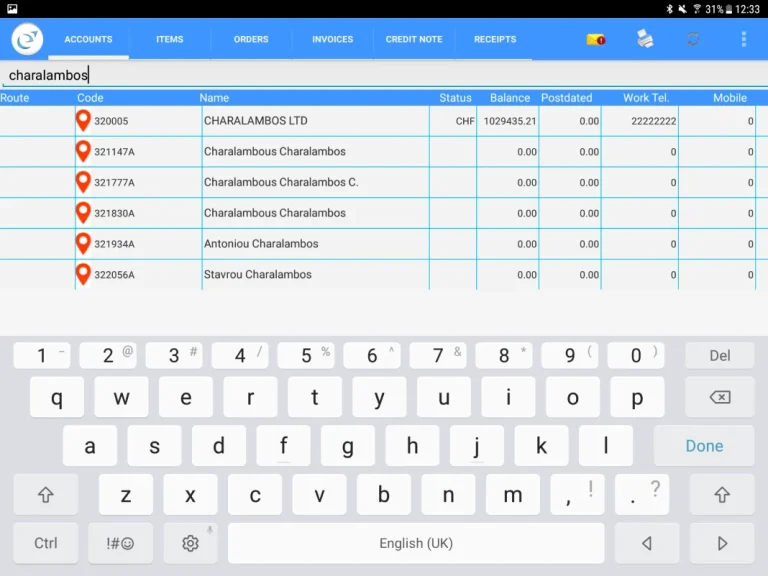
Task: Select Charalambous Charalambos C. account
Action: (x=281, y=182)
